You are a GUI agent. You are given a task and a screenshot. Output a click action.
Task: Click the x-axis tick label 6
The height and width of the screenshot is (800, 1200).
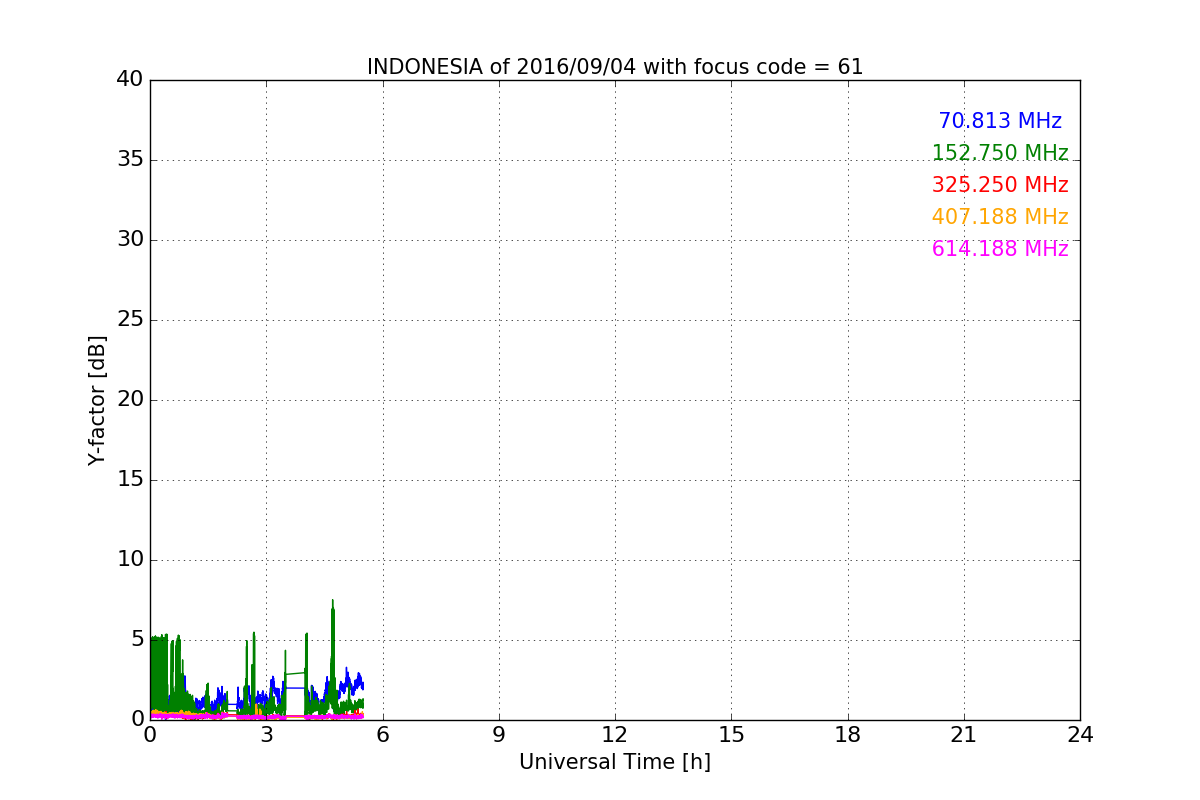coord(383,735)
